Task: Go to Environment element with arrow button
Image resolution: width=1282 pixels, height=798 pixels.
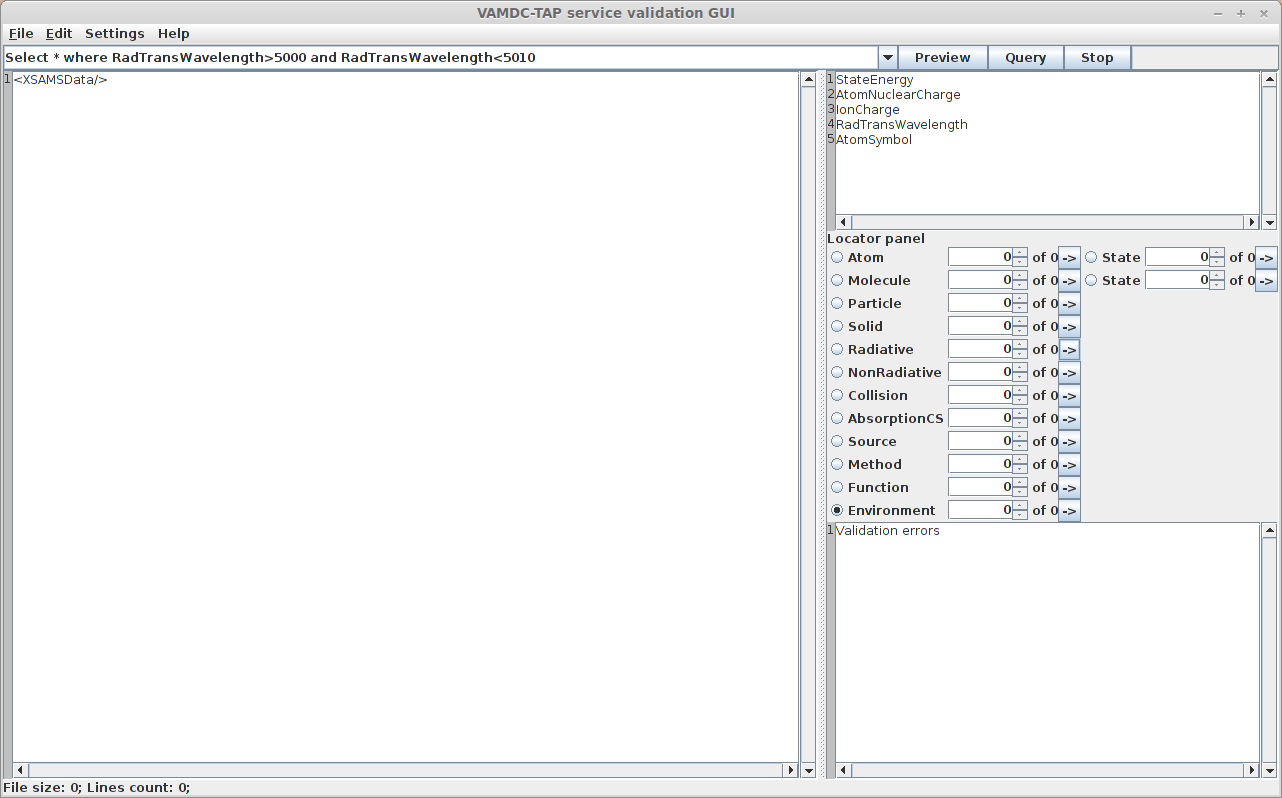Action: pos(1069,510)
